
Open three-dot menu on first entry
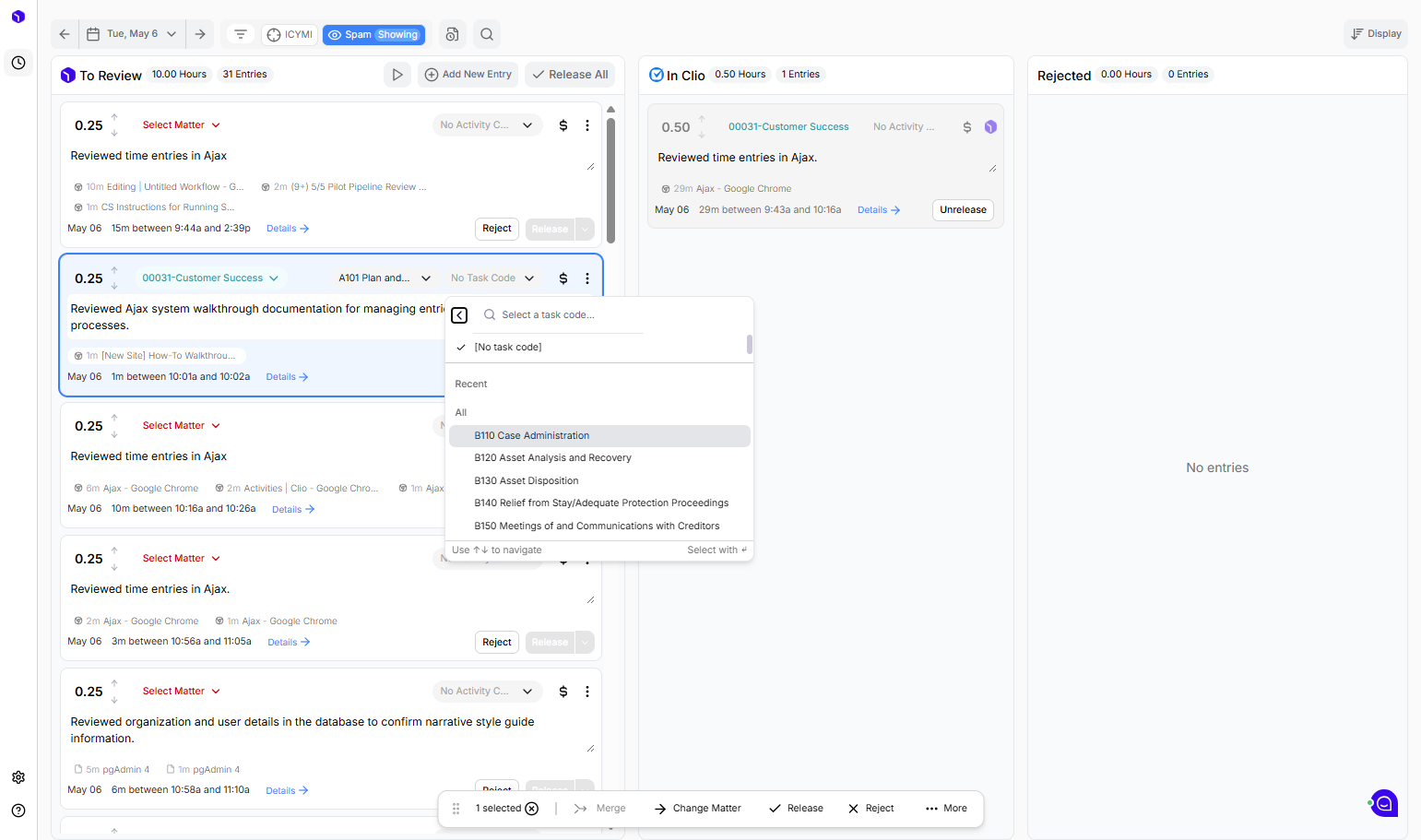click(x=587, y=125)
